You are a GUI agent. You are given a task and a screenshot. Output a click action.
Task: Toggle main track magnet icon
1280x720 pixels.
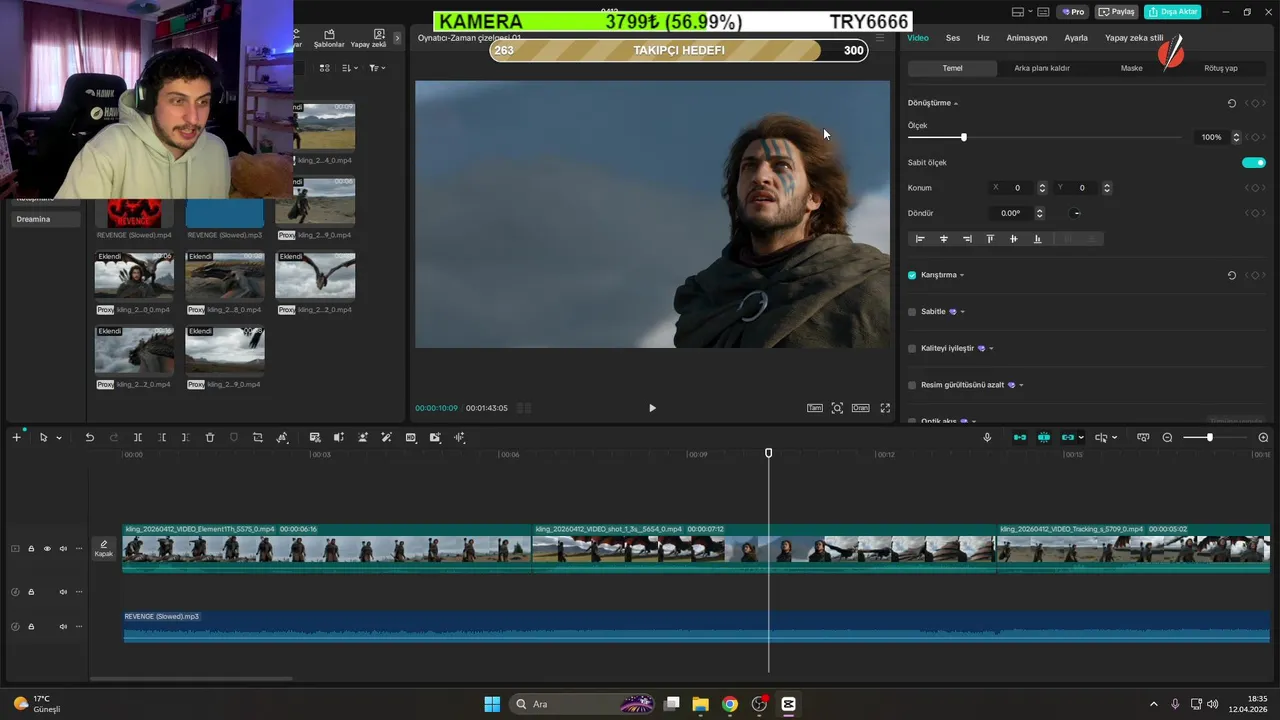pyautogui.click(x=1020, y=438)
